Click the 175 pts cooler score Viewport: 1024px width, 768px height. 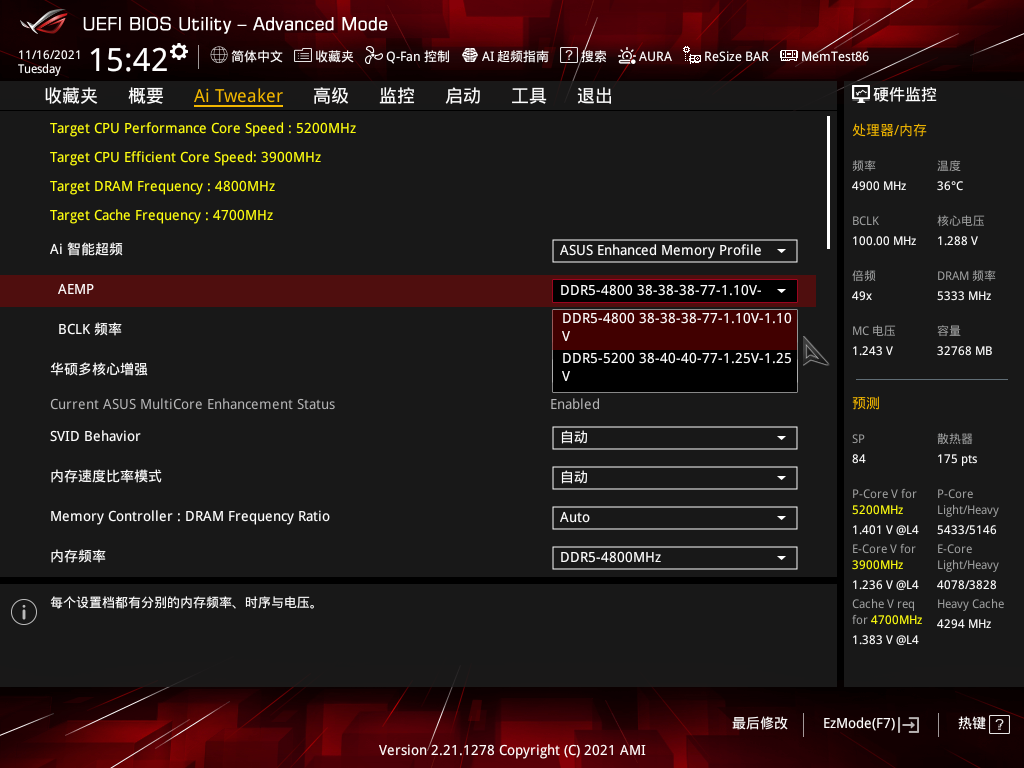pos(957,459)
